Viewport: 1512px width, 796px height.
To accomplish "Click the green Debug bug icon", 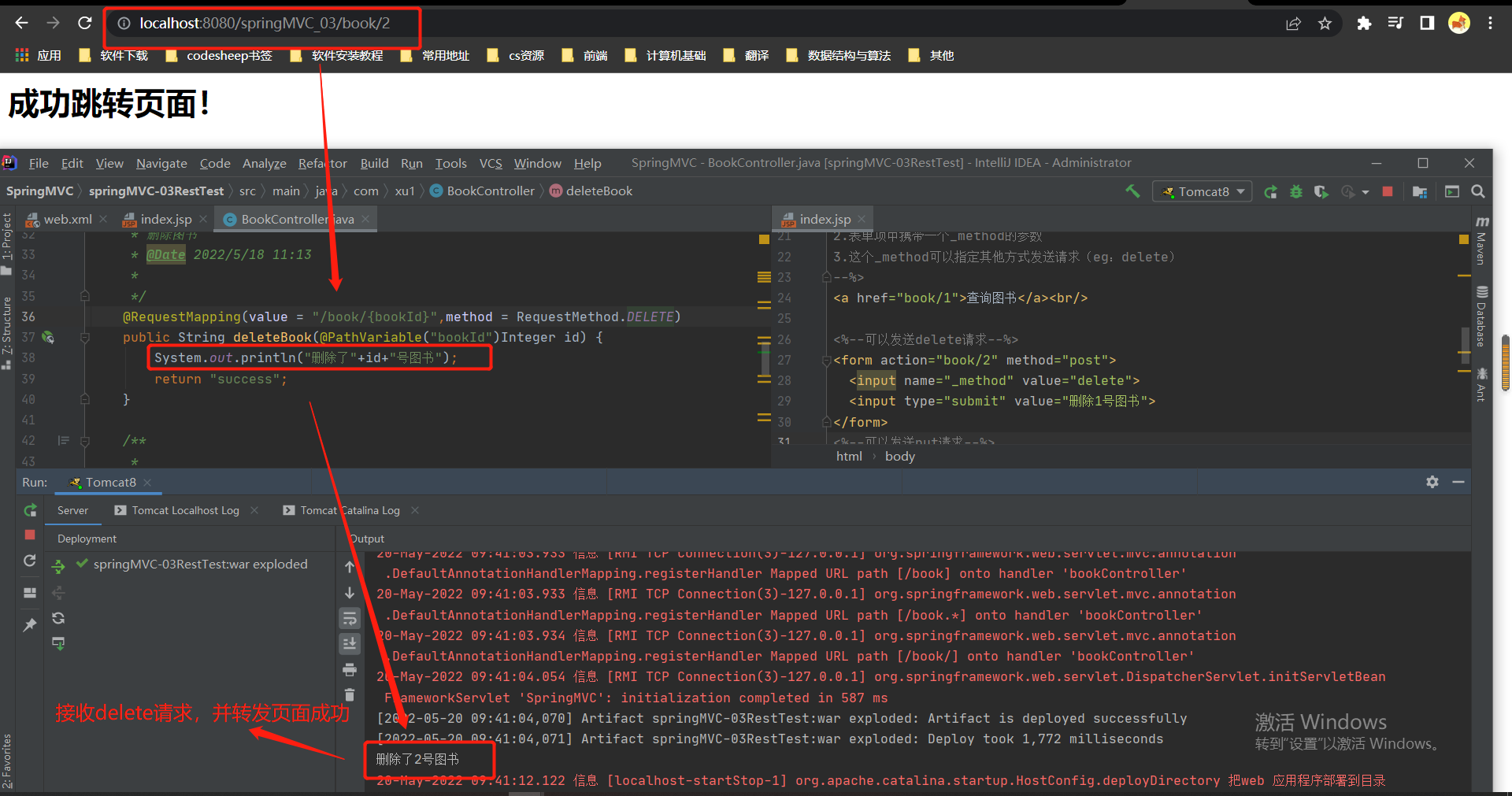I will tap(1295, 191).
